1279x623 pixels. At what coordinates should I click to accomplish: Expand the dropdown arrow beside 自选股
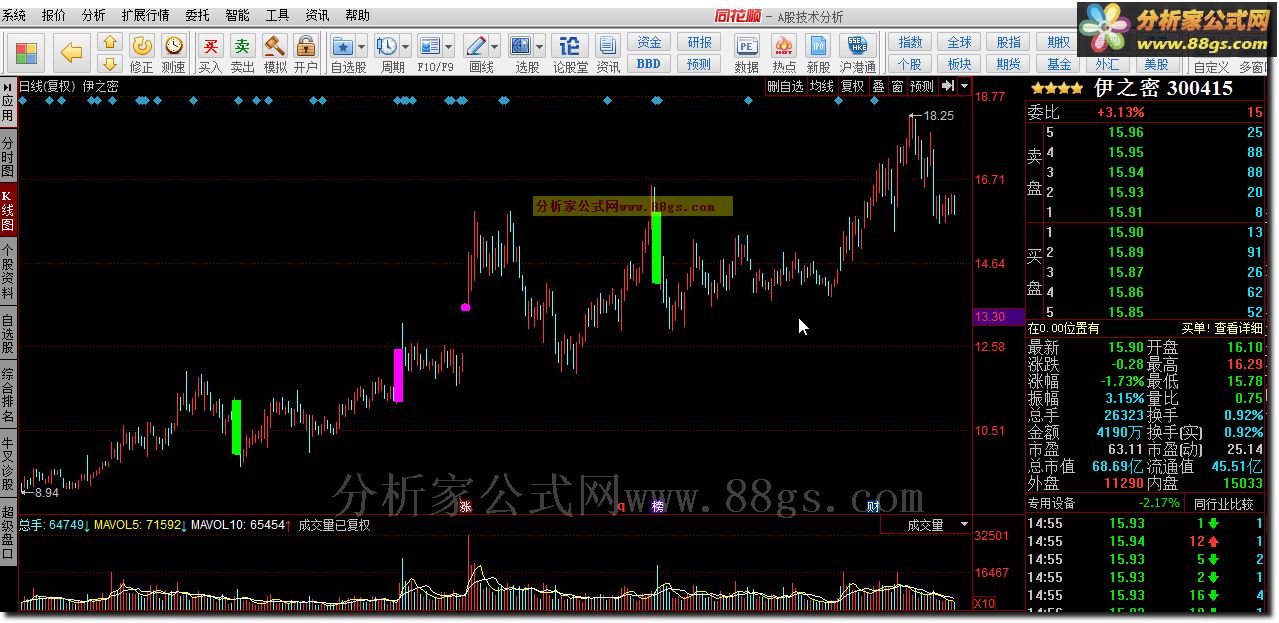point(362,46)
